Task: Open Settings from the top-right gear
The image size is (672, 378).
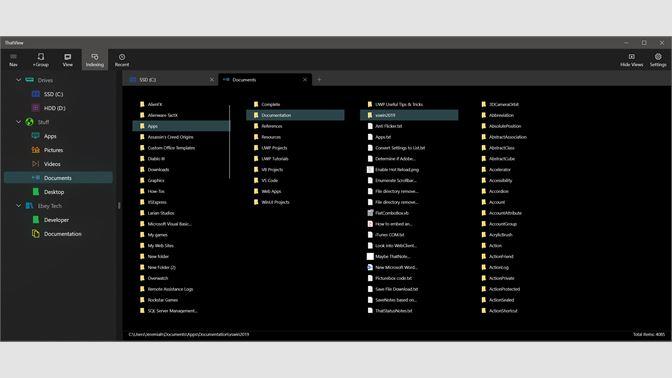Action: tap(658, 60)
